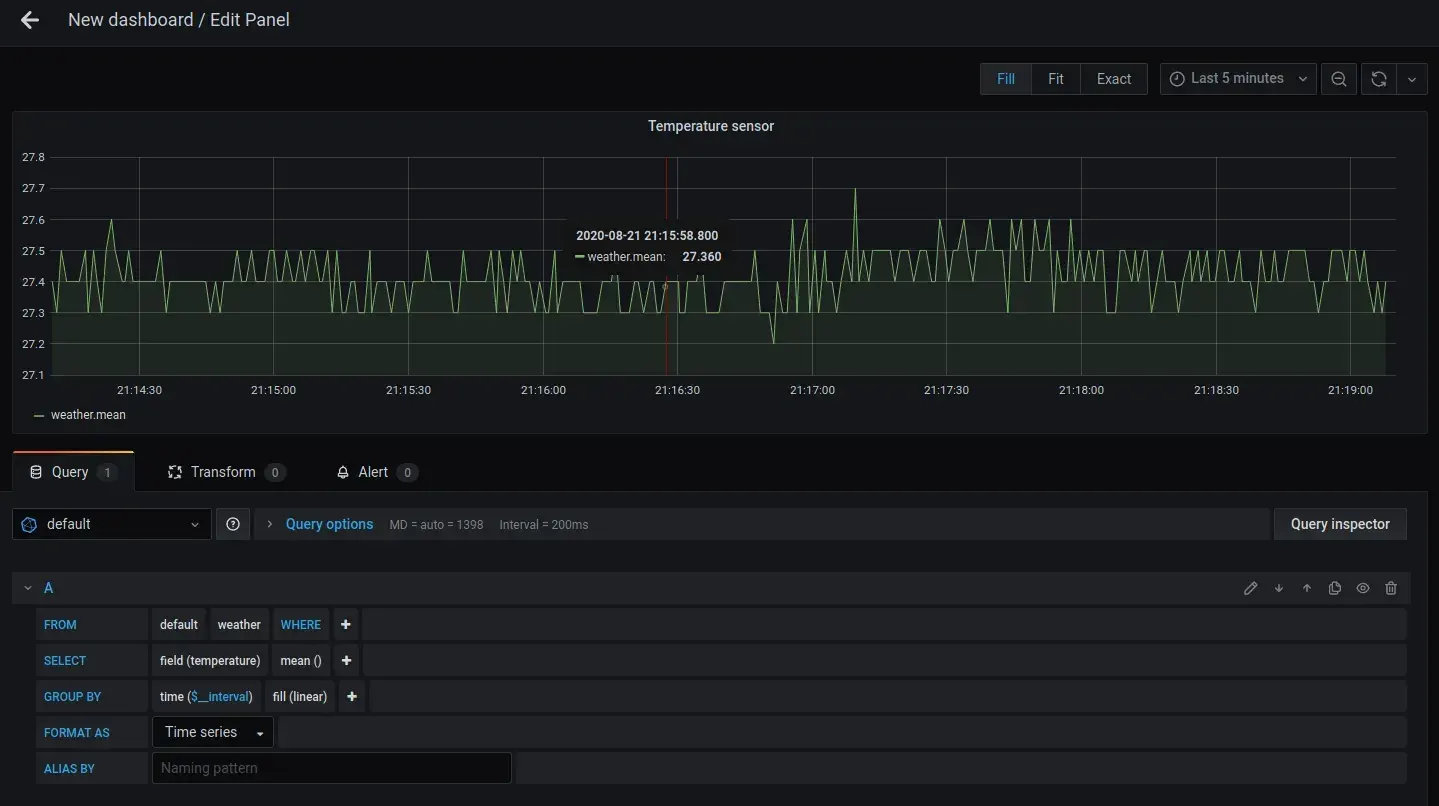Delete query A using the trash icon
Screen dimensions: 1439x806
1391,589
